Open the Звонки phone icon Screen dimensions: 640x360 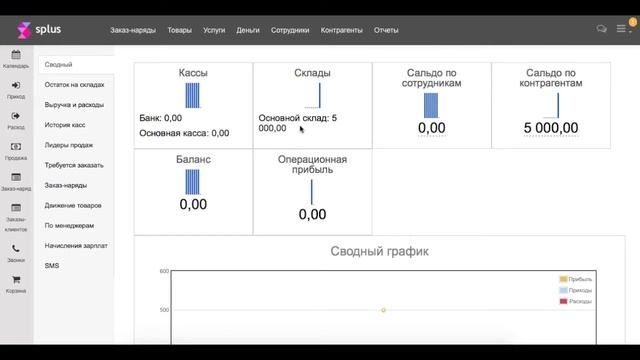click(x=16, y=249)
